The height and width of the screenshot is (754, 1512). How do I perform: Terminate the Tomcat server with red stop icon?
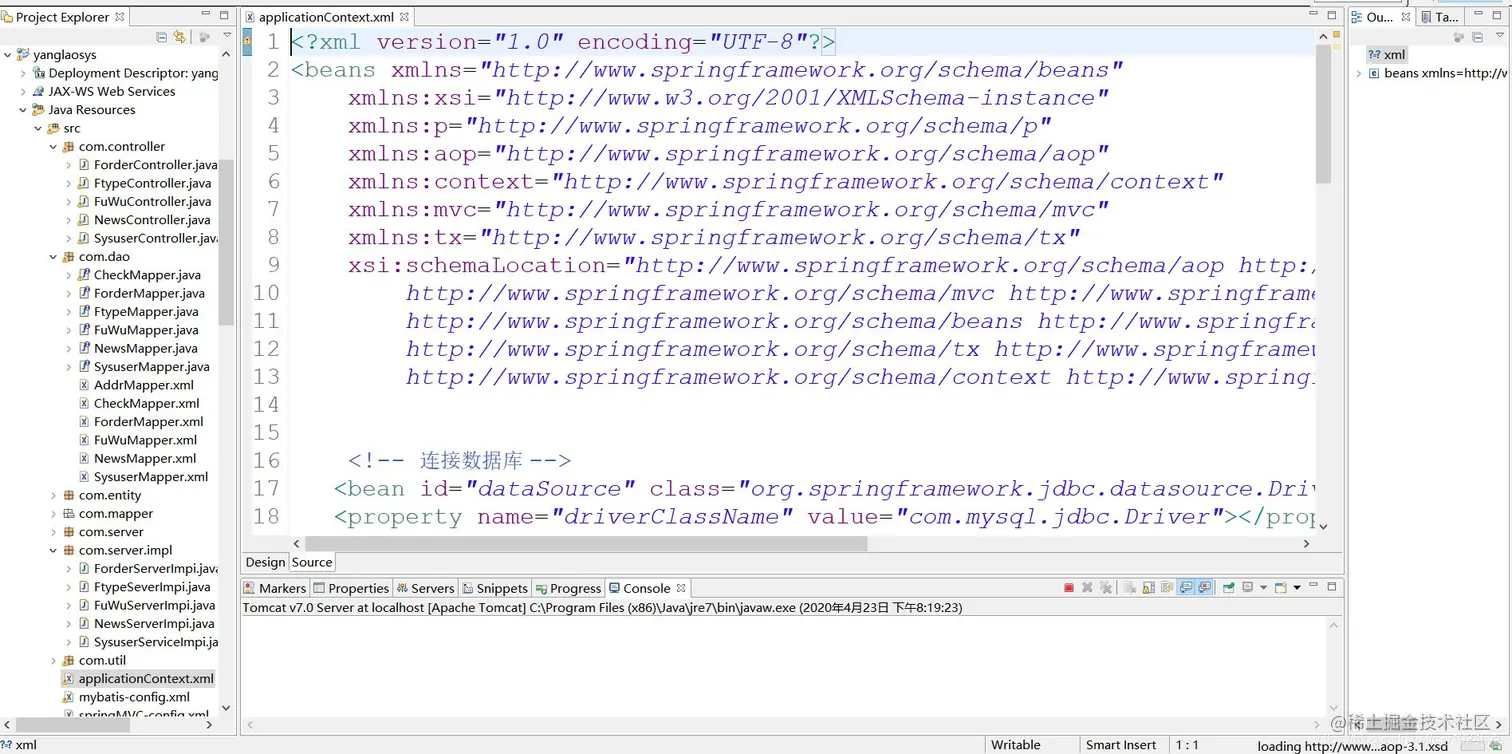[1069, 588]
